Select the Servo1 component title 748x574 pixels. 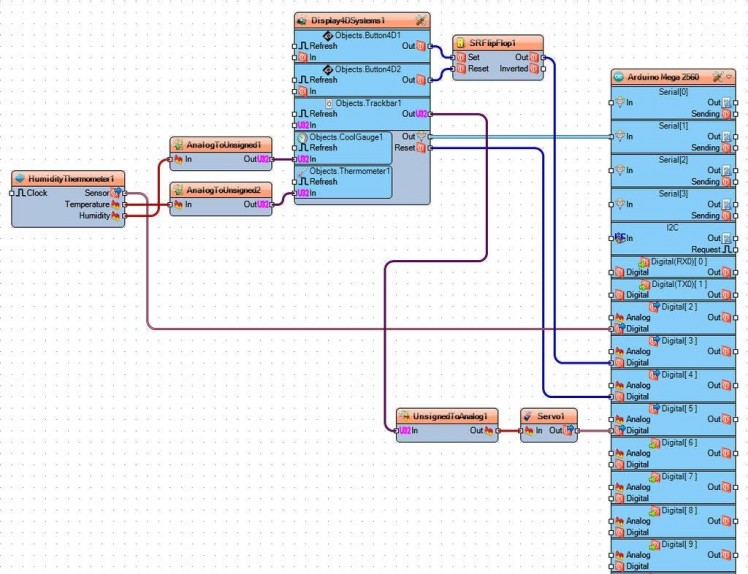(x=551, y=417)
